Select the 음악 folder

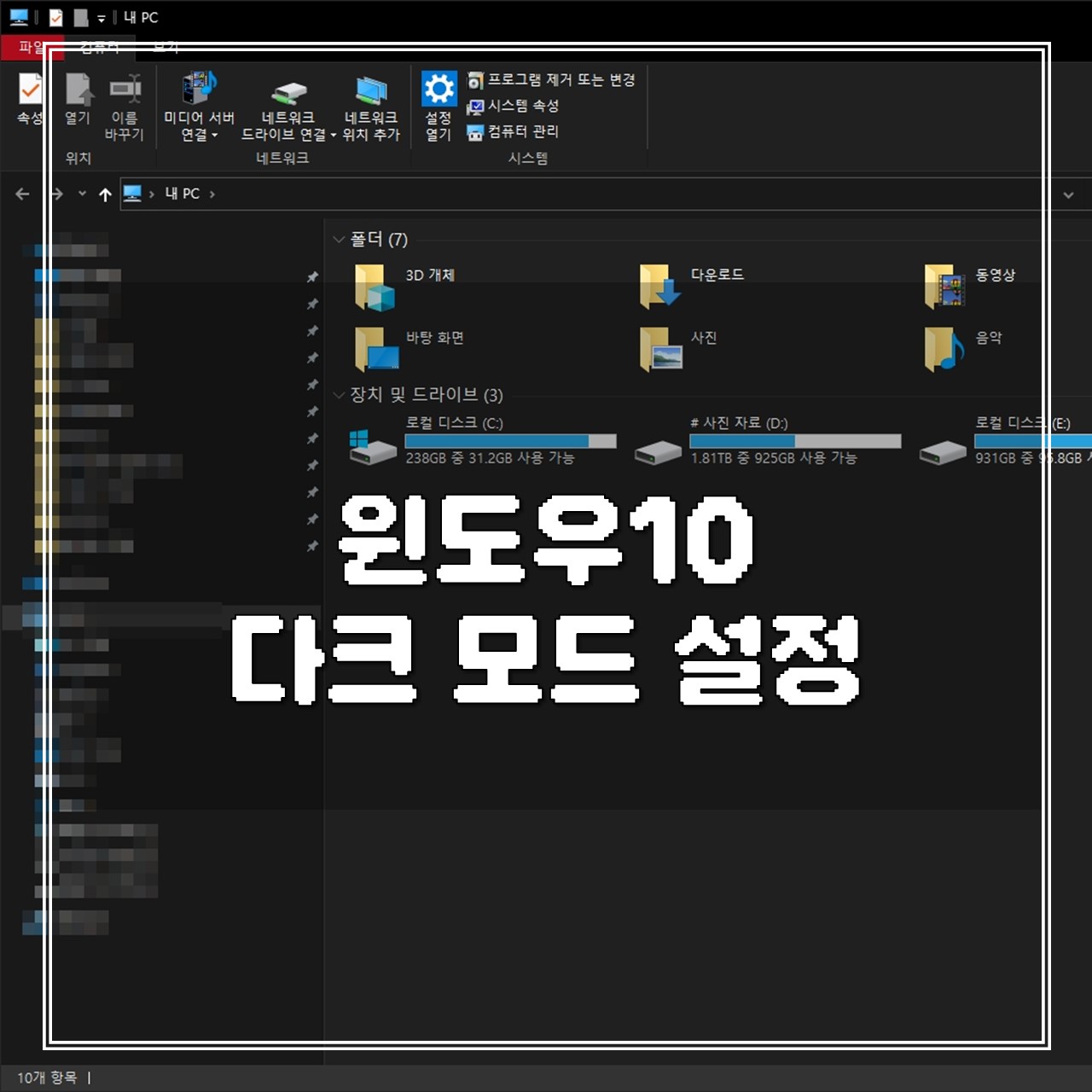pos(964,349)
